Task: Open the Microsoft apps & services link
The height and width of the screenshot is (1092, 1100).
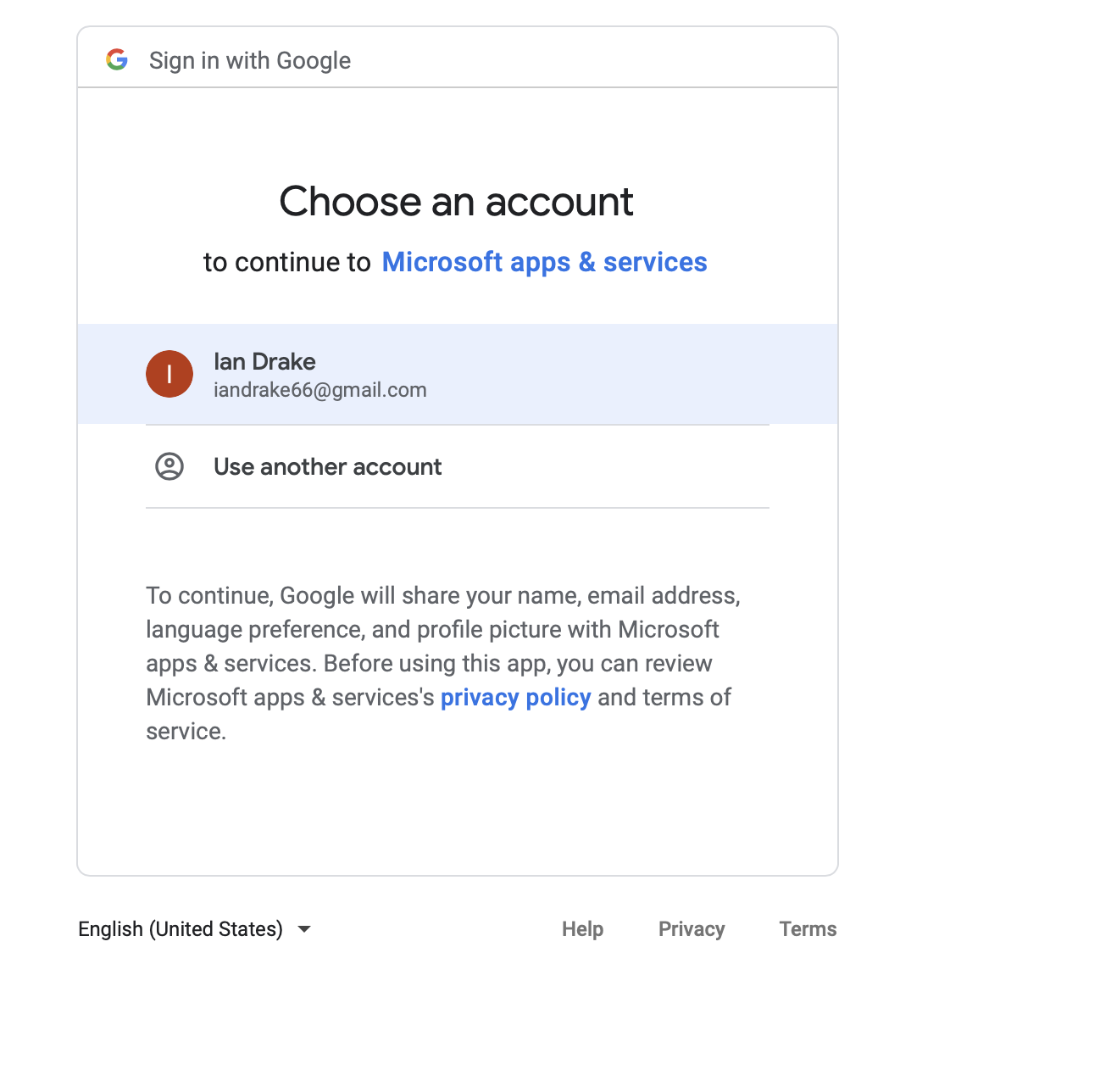Action: click(x=544, y=262)
